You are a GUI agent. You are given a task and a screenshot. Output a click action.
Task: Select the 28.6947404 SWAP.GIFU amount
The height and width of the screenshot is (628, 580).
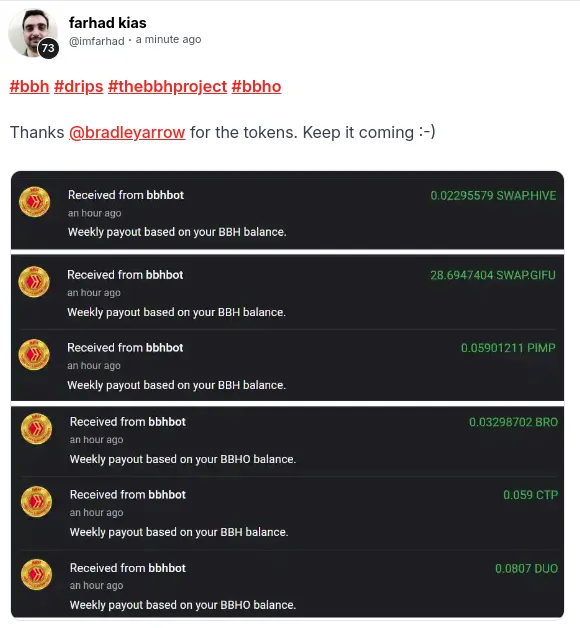point(493,275)
